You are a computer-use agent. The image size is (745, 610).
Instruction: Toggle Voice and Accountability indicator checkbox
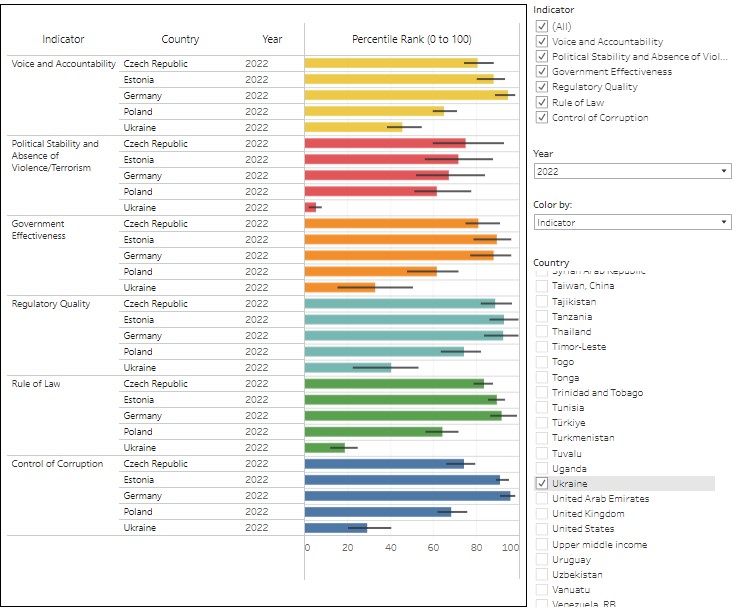542,41
